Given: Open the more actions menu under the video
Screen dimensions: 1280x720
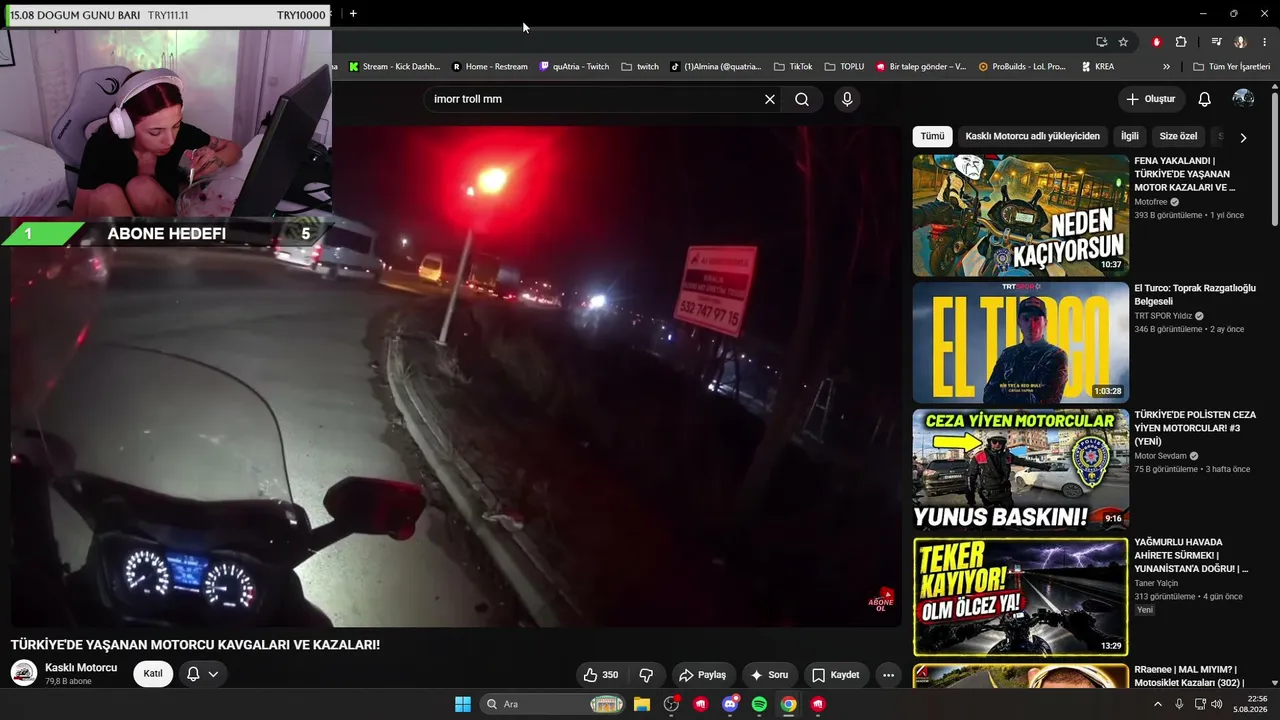Looking at the screenshot, I should tap(888, 675).
